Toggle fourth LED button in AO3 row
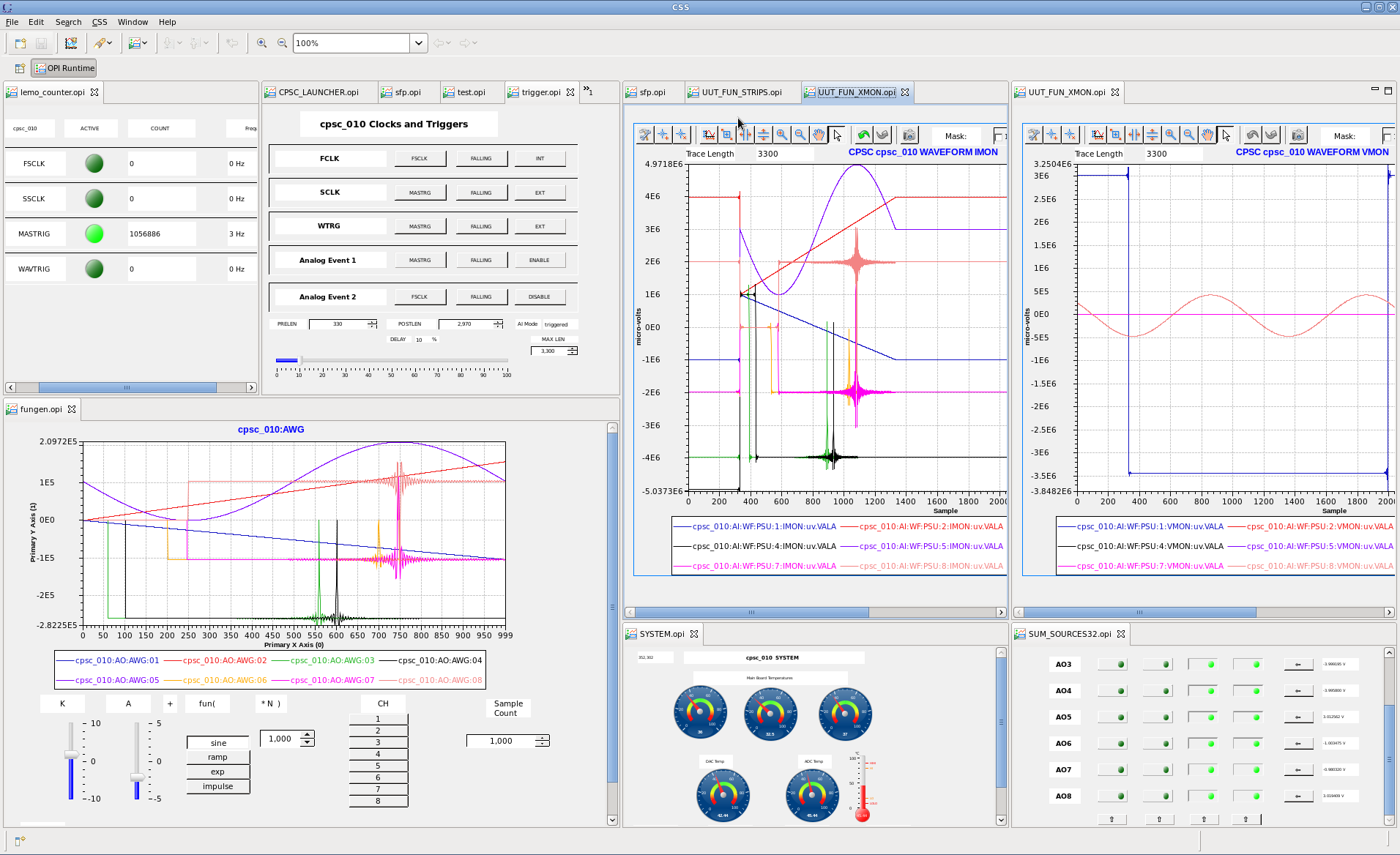This screenshot has width=1400, height=855. pos(1248,665)
